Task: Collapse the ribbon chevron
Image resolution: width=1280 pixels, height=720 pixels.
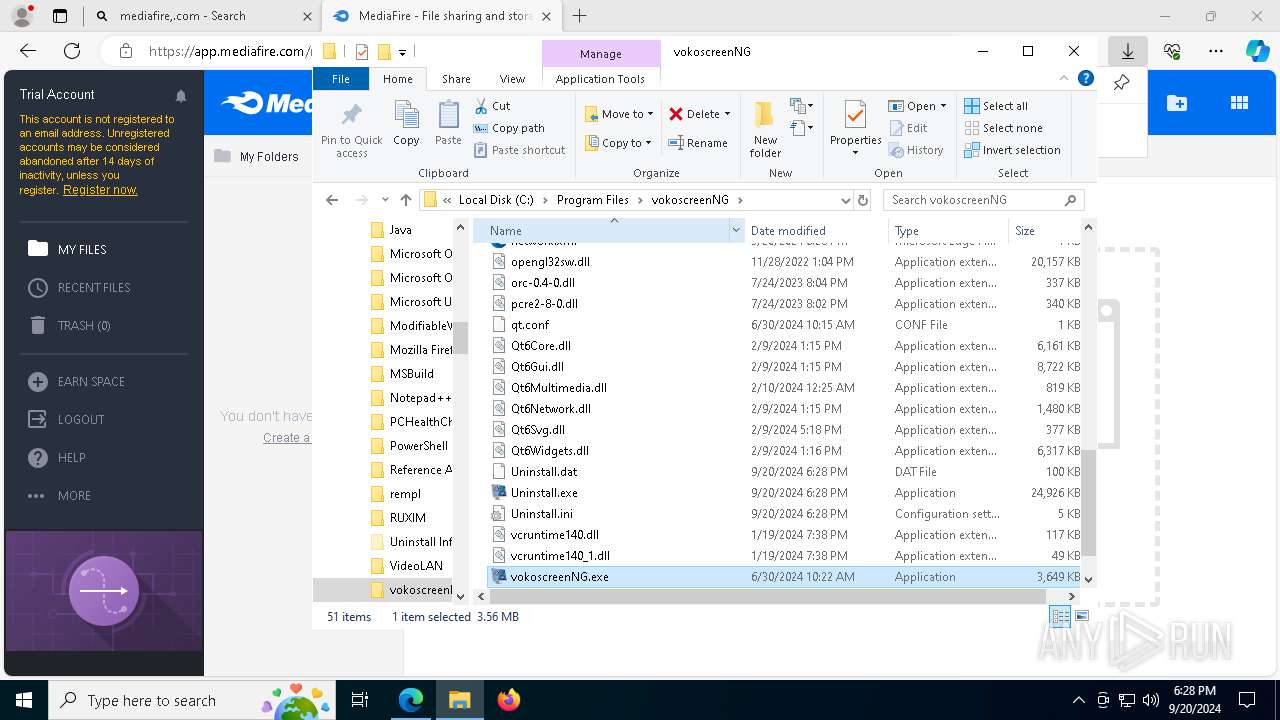Action: click(1064, 78)
